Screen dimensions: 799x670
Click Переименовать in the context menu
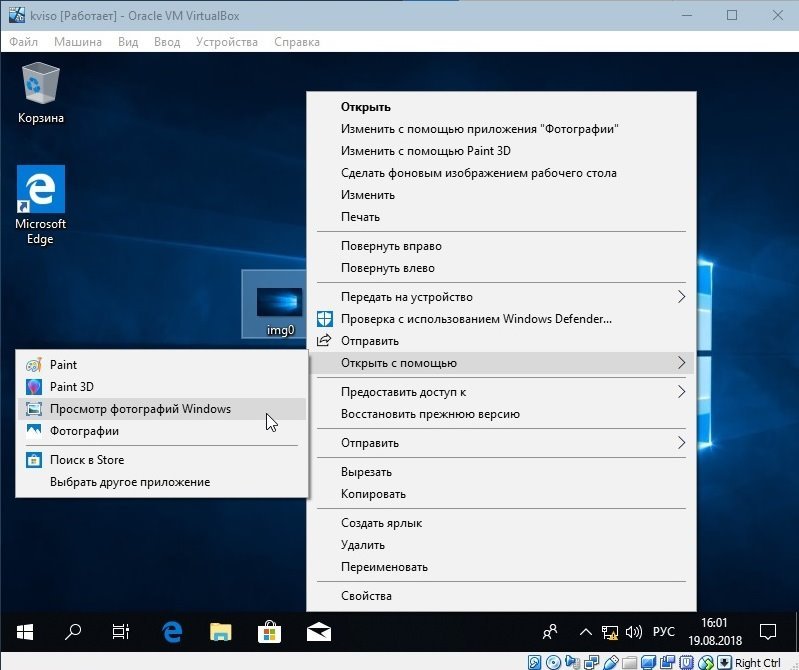pyautogui.click(x=501, y=567)
